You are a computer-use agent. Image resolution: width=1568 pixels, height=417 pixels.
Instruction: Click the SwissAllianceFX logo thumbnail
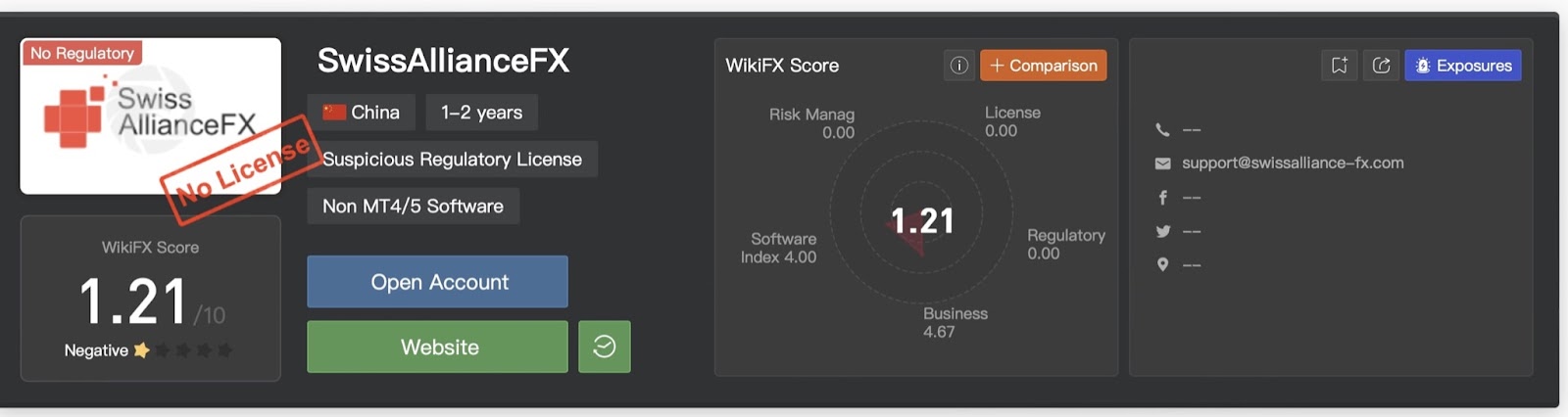tap(150, 116)
